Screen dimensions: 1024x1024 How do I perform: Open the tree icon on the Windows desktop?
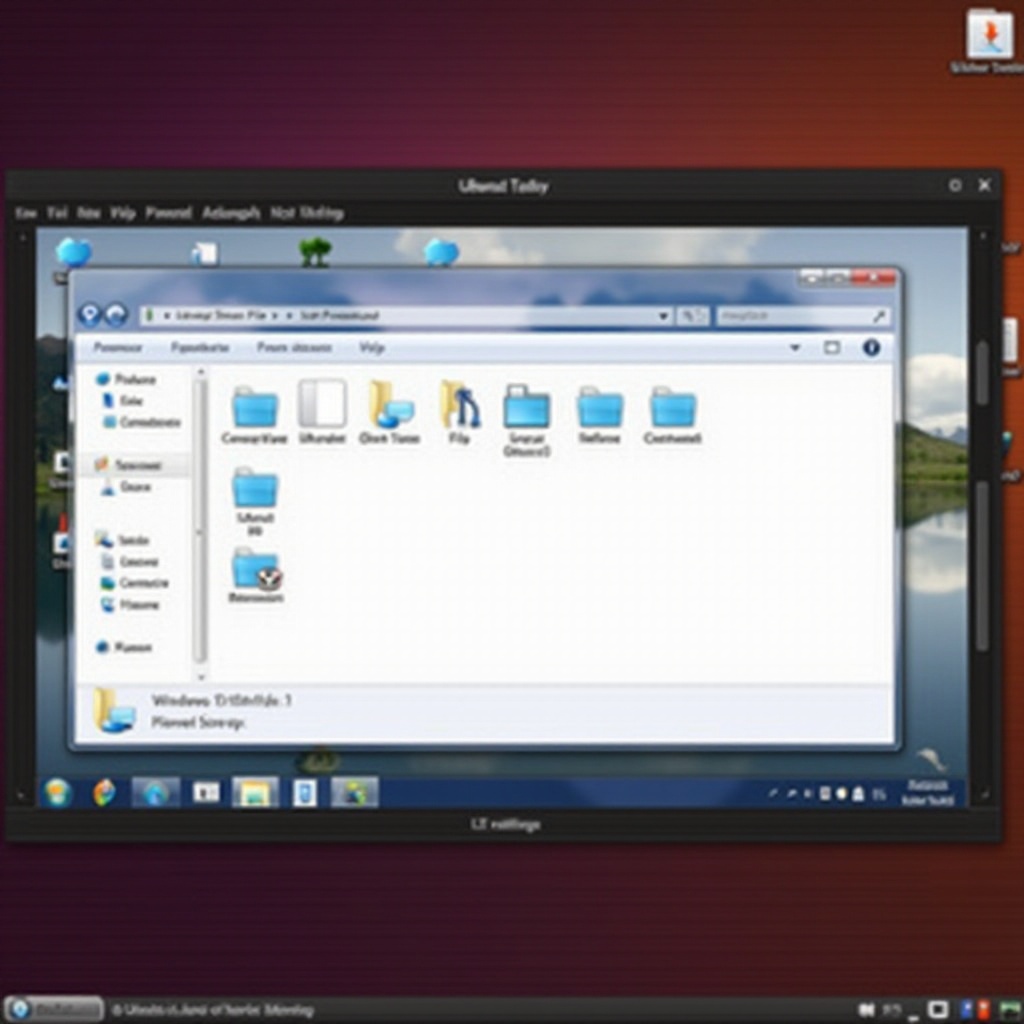coord(315,250)
